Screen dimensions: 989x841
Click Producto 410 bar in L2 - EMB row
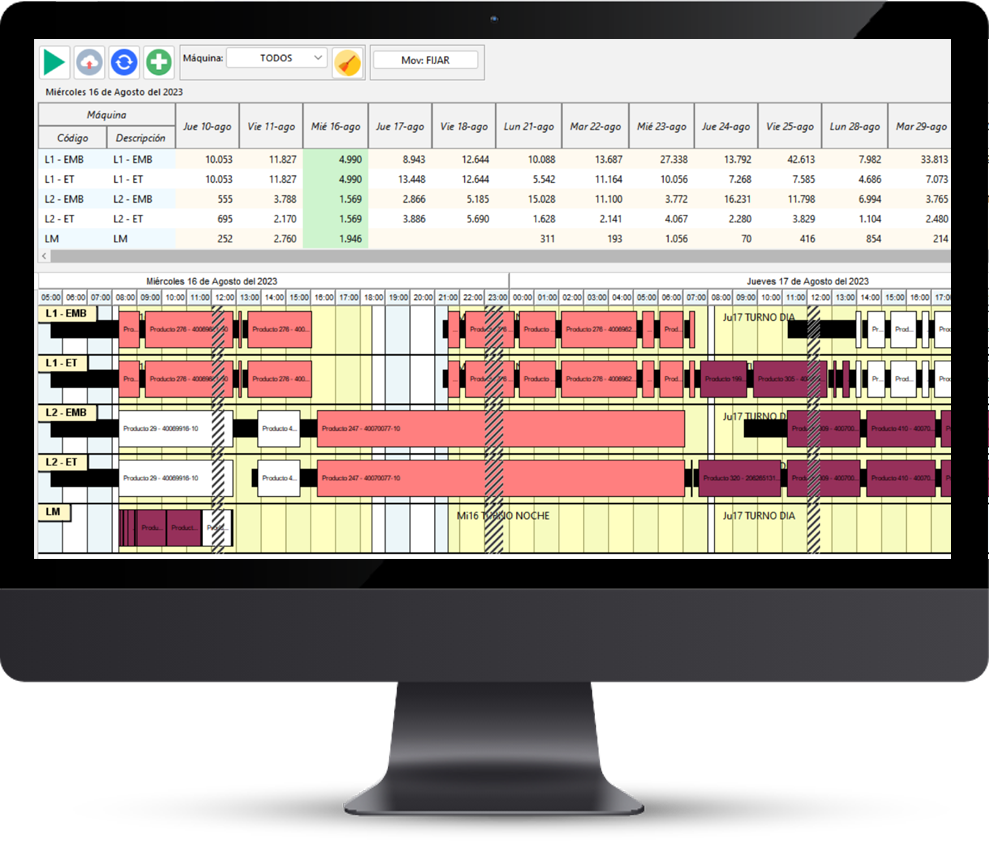pos(900,428)
